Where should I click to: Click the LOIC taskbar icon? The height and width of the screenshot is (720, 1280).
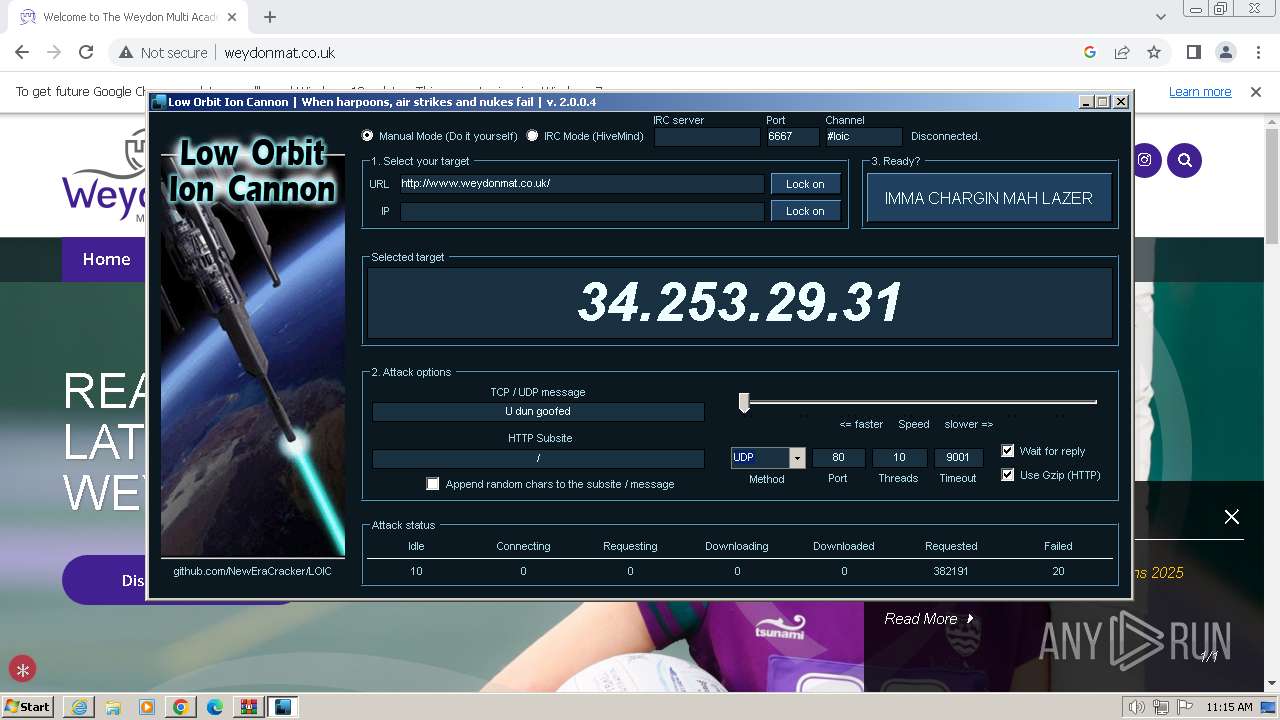coord(283,707)
